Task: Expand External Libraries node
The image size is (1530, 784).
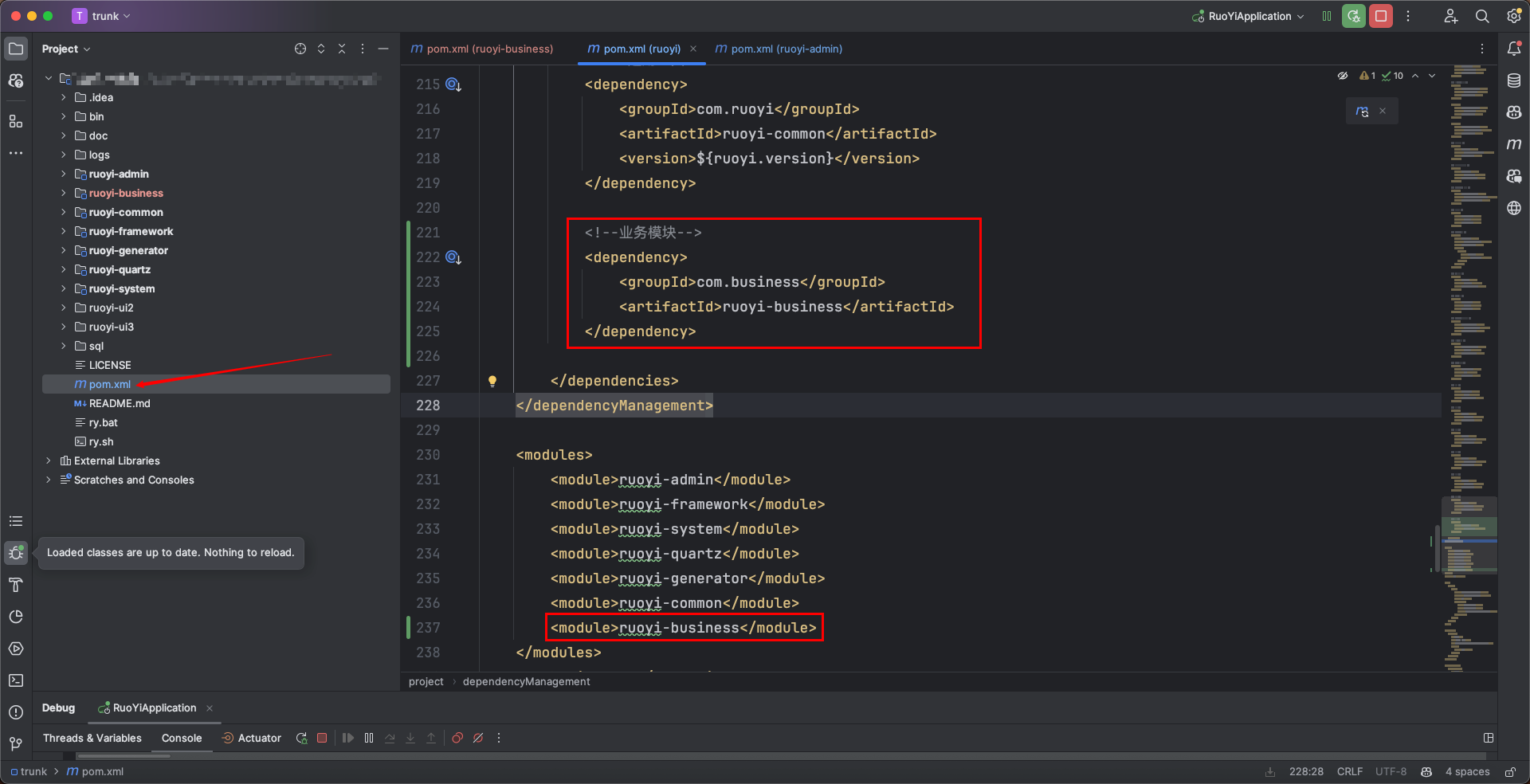Action: (x=49, y=461)
